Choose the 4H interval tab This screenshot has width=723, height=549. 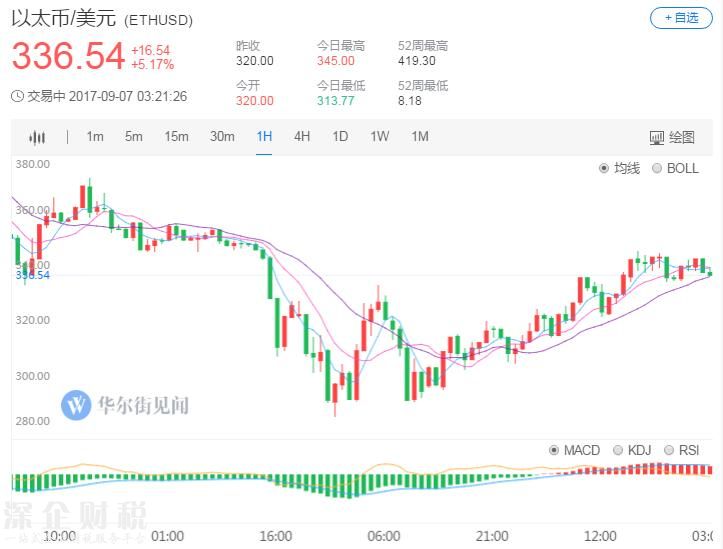302,136
